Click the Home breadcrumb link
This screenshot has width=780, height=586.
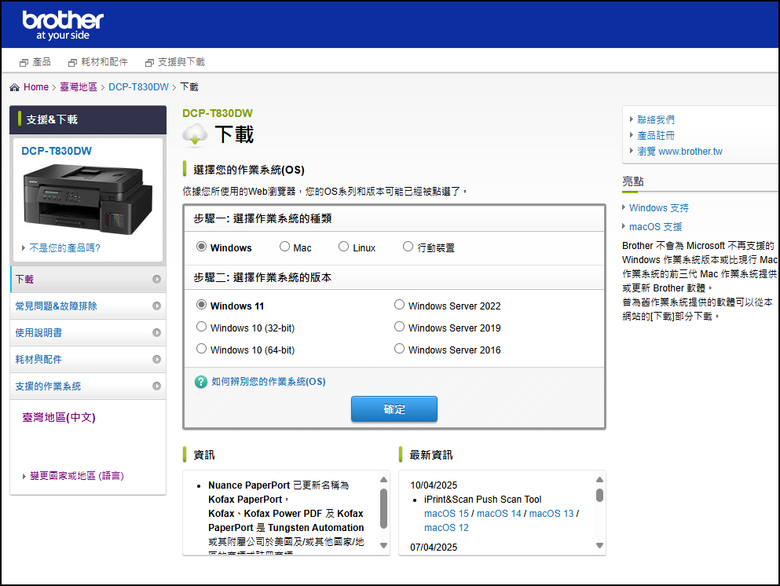tap(36, 87)
